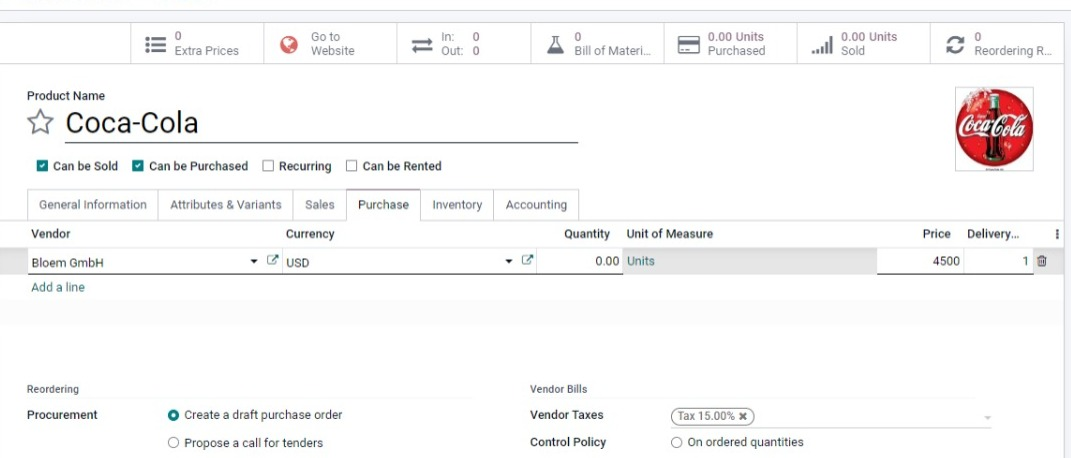1071x458 pixels.
Task: Edit the 0.00 quantity field
Action: pyautogui.click(x=579, y=261)
